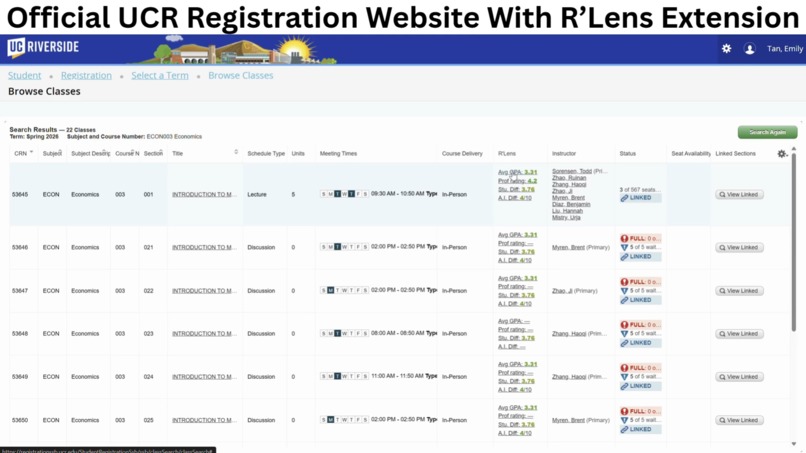Open instructor Diaz, Benjamin link
This screenshot has width=806, height=453.
pos(571,204)
